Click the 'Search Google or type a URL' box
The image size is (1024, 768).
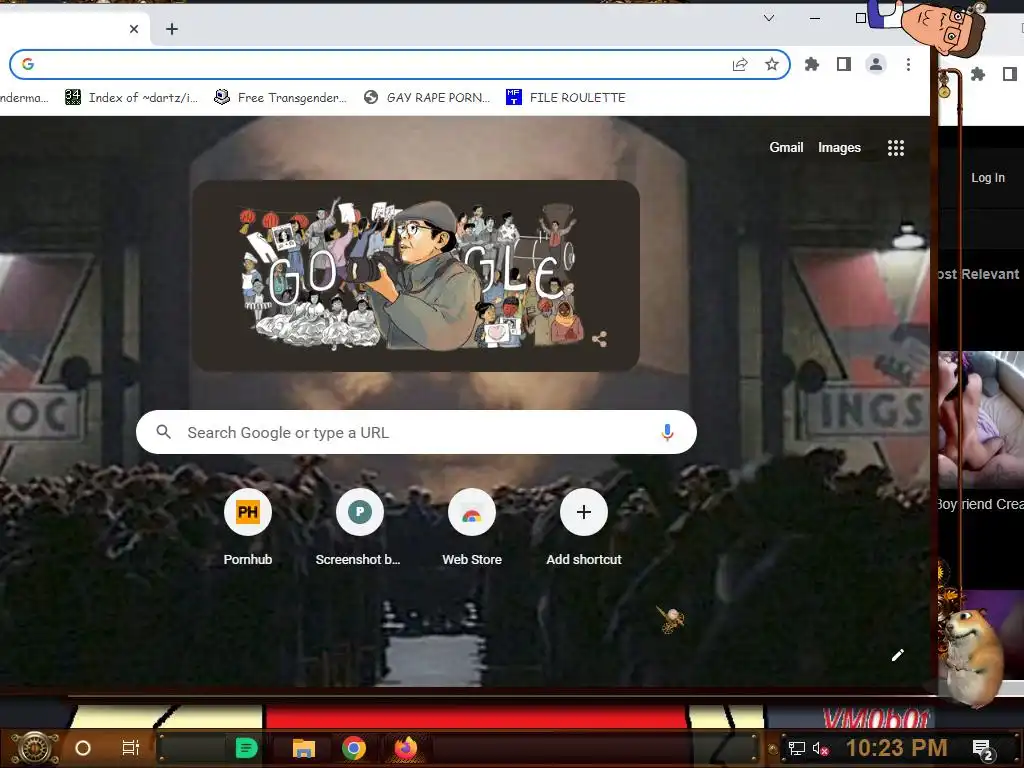click(x=416, y=432)
